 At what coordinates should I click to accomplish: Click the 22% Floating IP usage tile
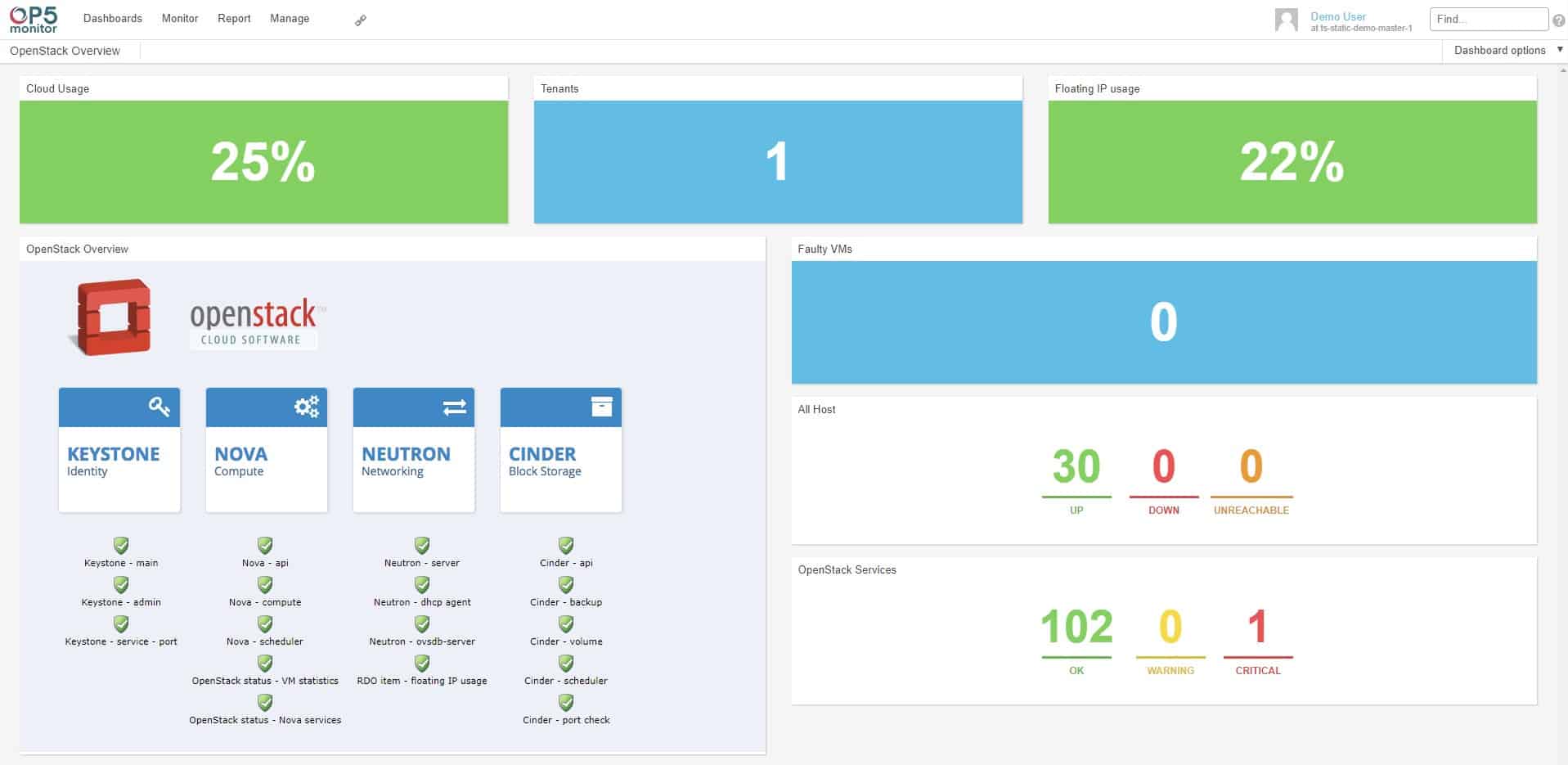[x=1292, y=162]
